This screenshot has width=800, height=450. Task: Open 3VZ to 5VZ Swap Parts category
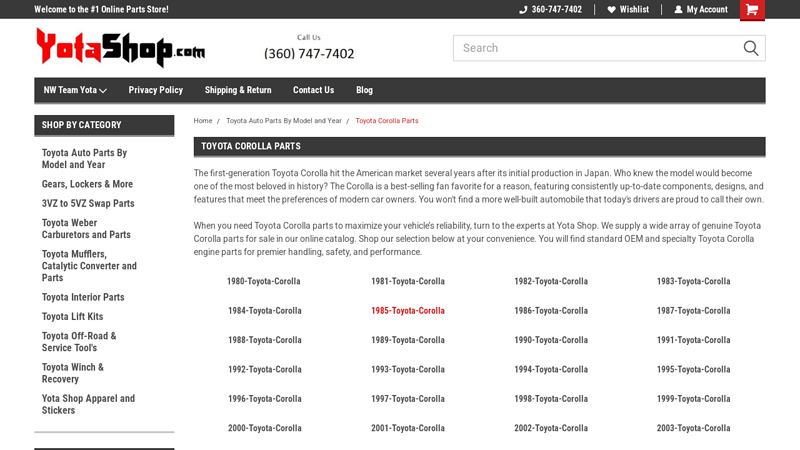pos(88,203)
